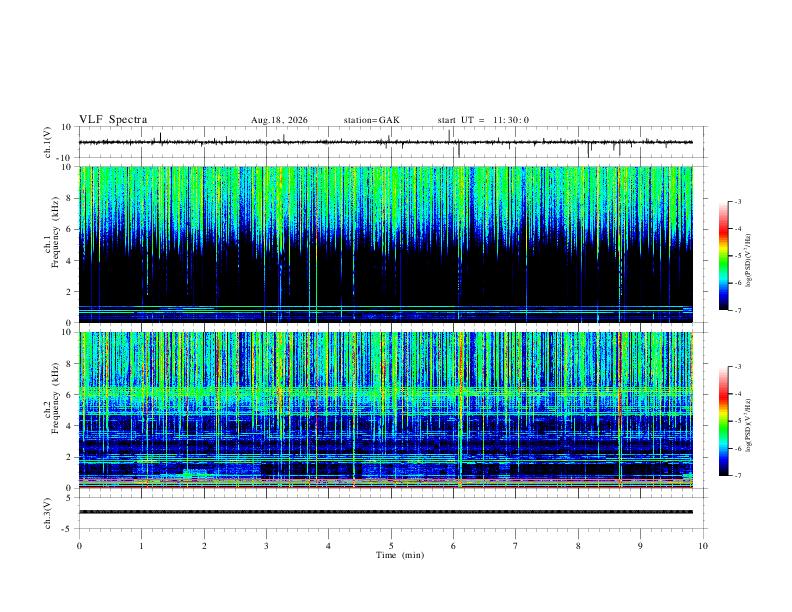Click the -7 label on ch.2 colorbar
The width and height of the screenshot is (792, 612).
click(737, 476)
